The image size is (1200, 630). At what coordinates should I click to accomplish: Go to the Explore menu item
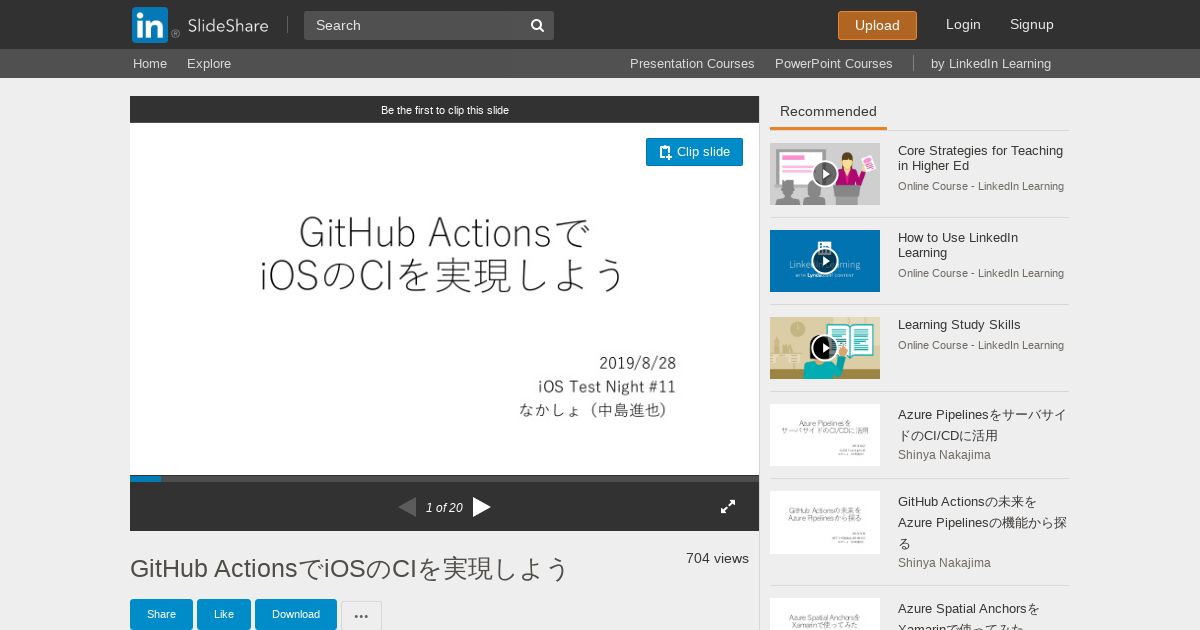point(209,63)
